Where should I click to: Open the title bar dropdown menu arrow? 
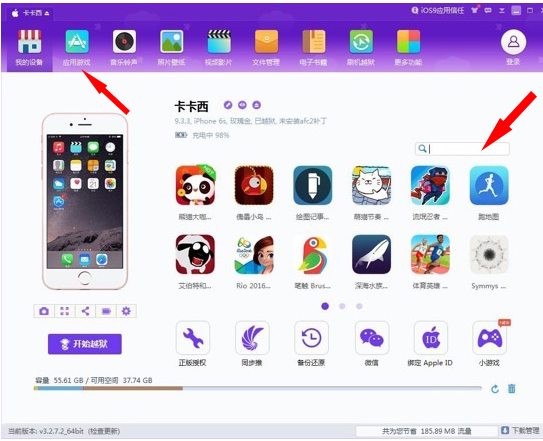click(501, 11)
